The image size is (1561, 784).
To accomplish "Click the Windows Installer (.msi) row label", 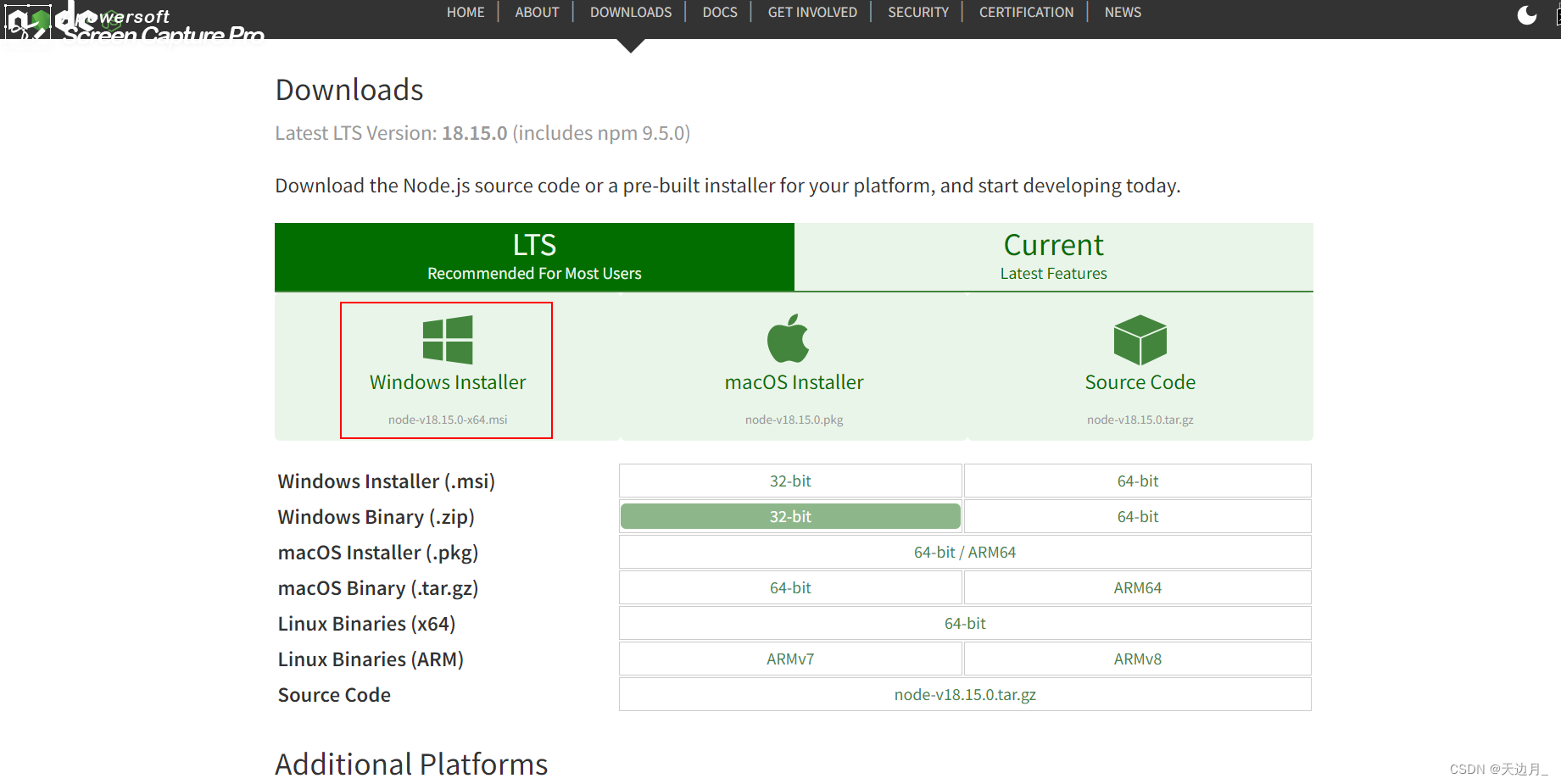I will click(x=387, y=481).
